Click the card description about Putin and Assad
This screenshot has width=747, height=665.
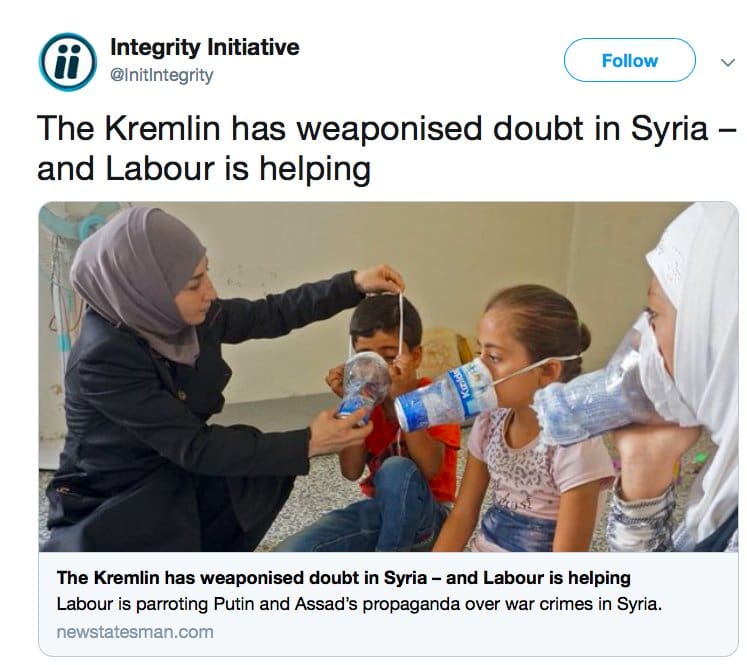pos(359,604)
